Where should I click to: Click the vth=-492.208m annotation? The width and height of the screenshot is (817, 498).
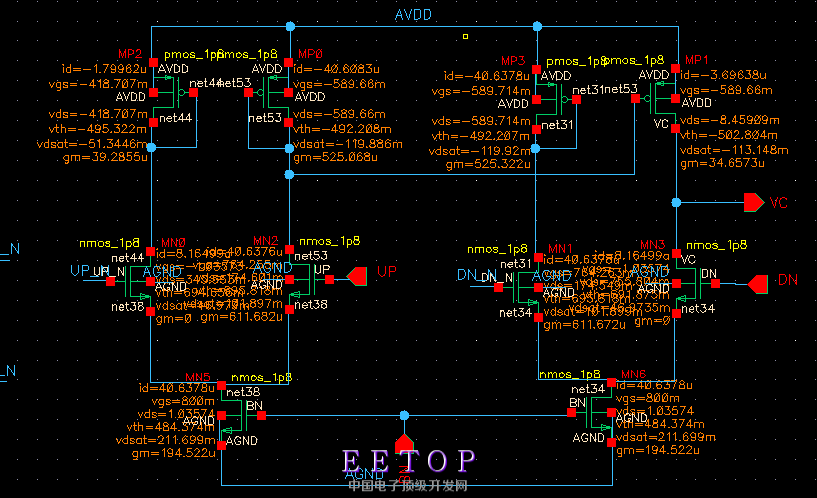tap(342, 129)
